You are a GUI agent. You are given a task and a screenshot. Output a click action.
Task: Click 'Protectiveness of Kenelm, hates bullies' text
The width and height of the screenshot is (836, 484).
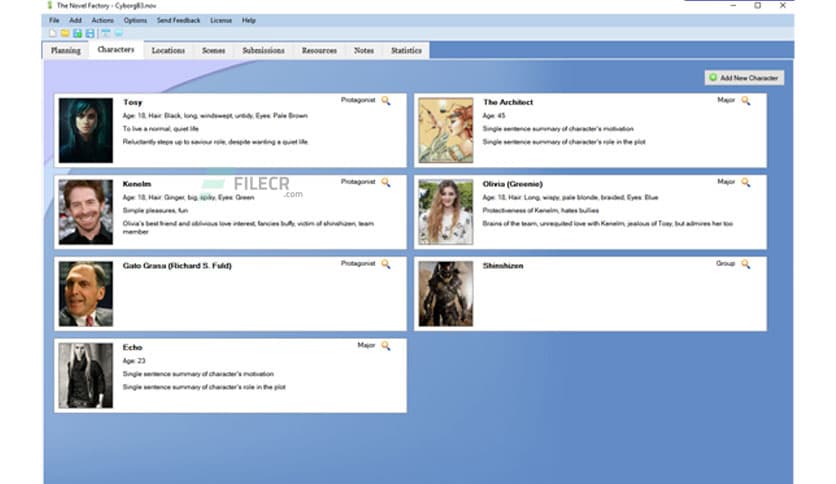[541, 211]
